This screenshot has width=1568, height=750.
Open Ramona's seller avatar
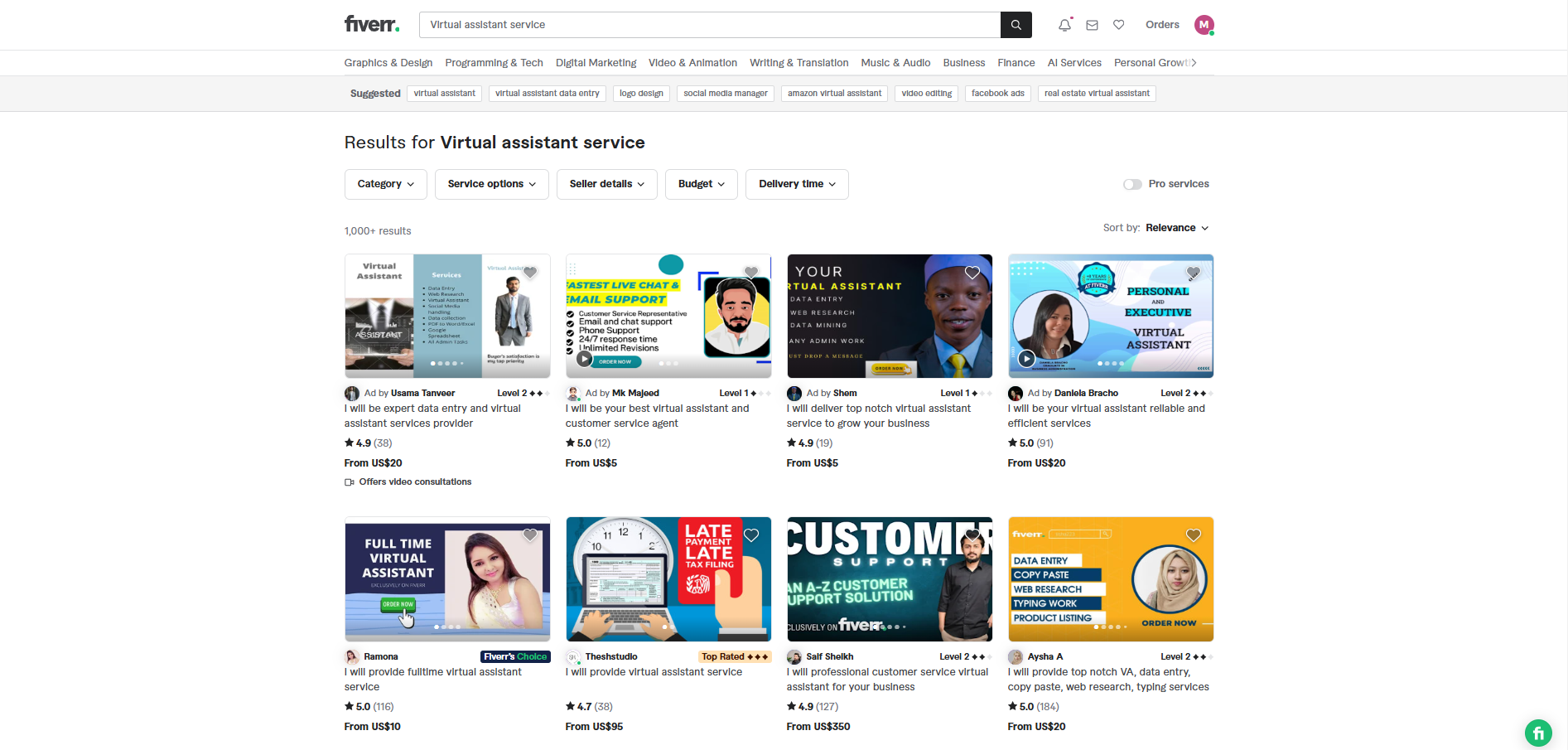pyautogui.click(x=352, y=657)
